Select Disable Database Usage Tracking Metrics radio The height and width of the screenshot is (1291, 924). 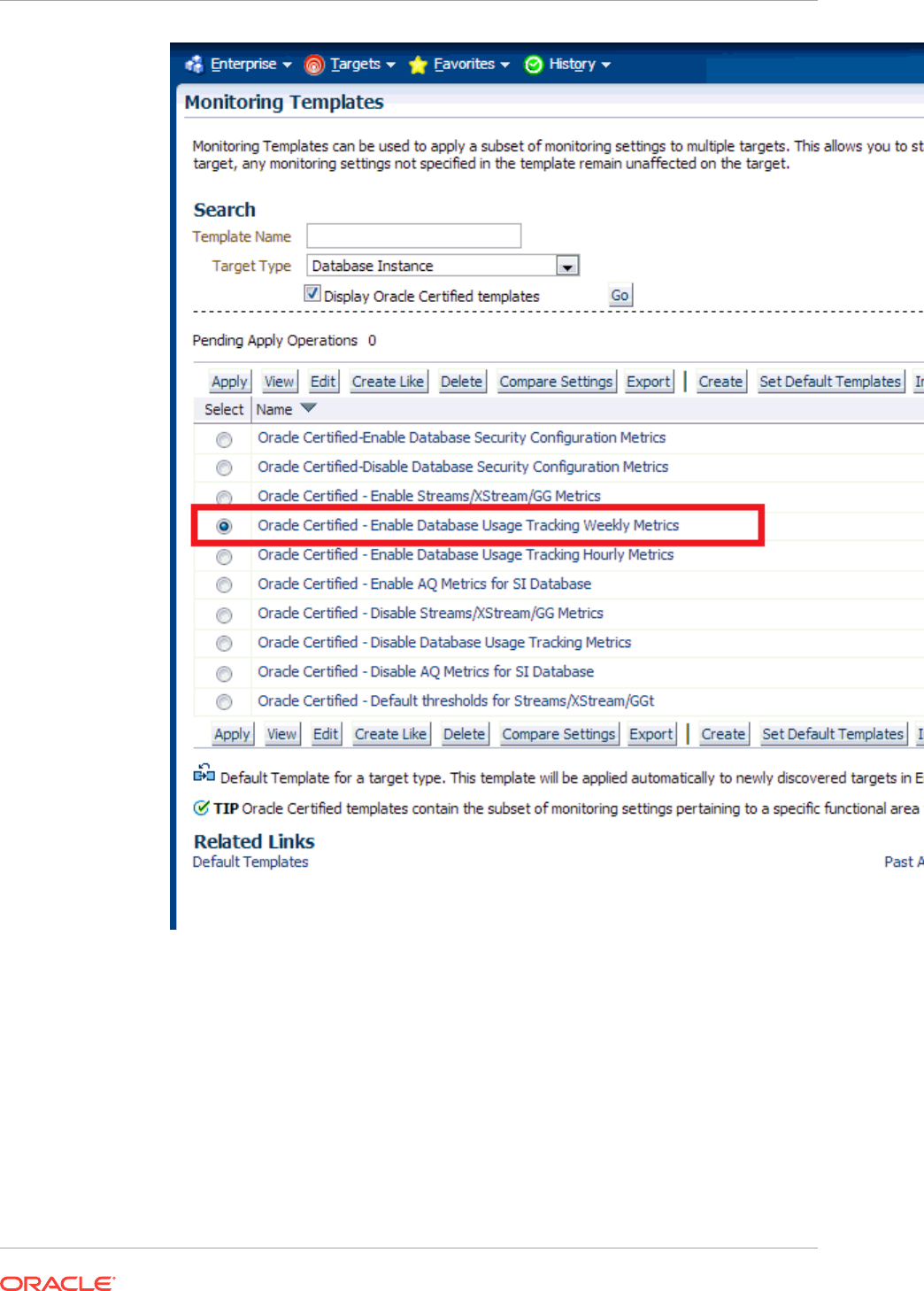click(x=224, y=643)
